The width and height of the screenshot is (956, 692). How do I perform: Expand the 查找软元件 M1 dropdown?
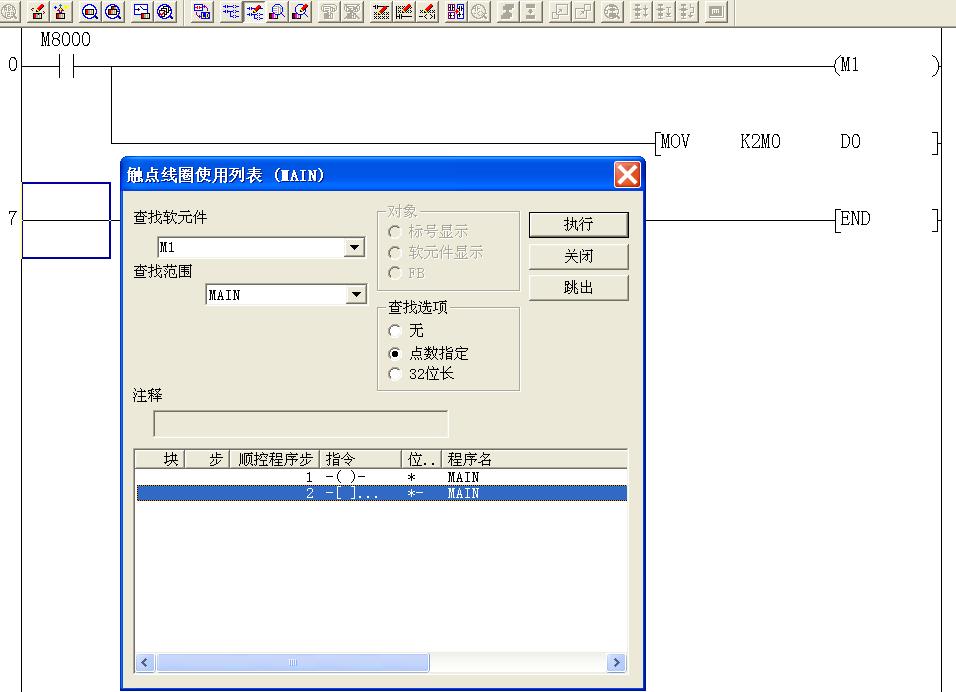[354, 247]
